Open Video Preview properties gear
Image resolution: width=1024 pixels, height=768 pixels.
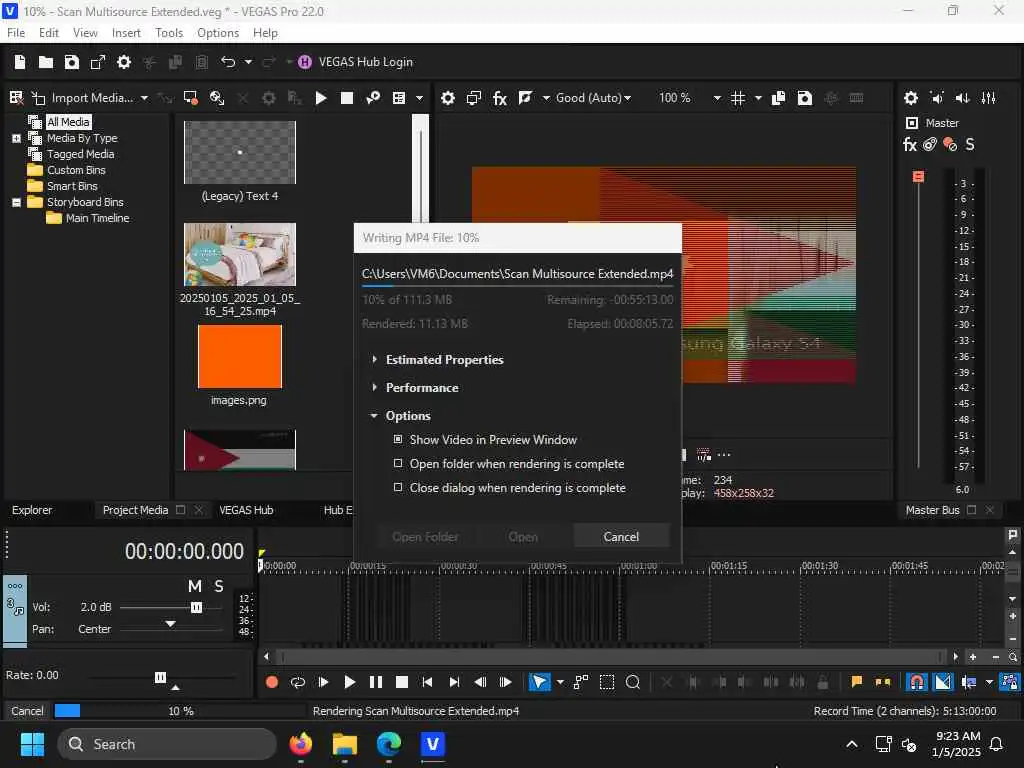(447, 98)
